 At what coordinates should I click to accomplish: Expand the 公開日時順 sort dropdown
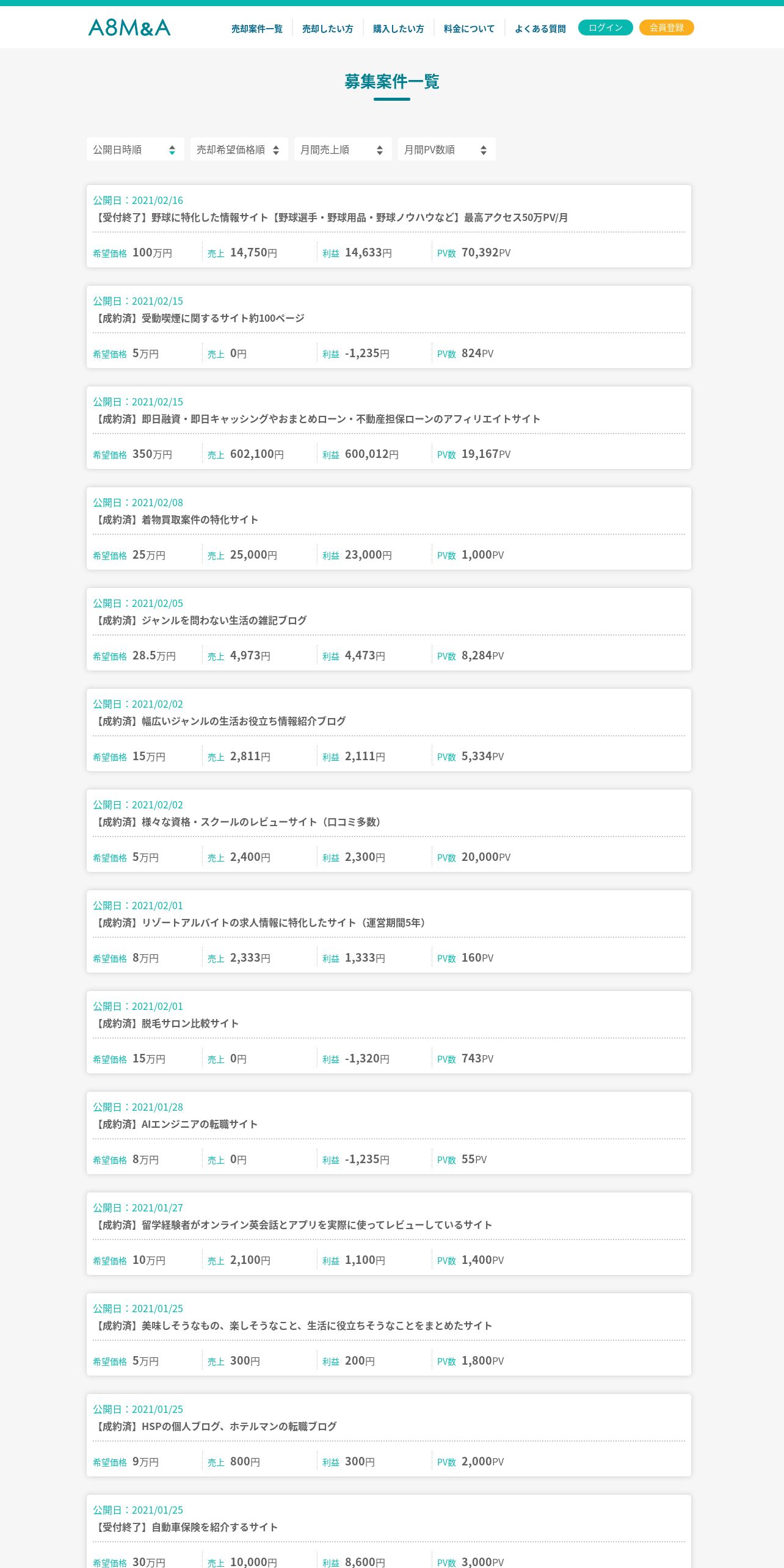[x=136, y=149]
